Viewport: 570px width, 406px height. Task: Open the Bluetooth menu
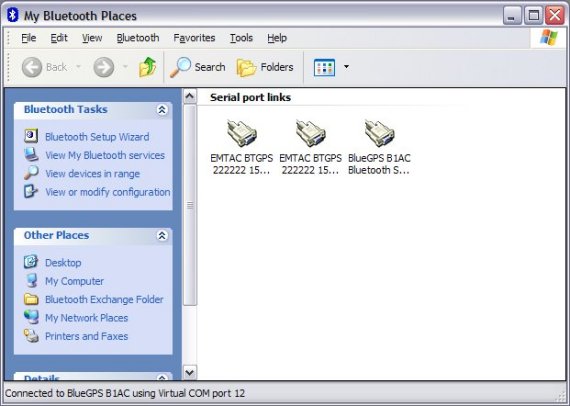pyautogui.click(x=138, y=38)
